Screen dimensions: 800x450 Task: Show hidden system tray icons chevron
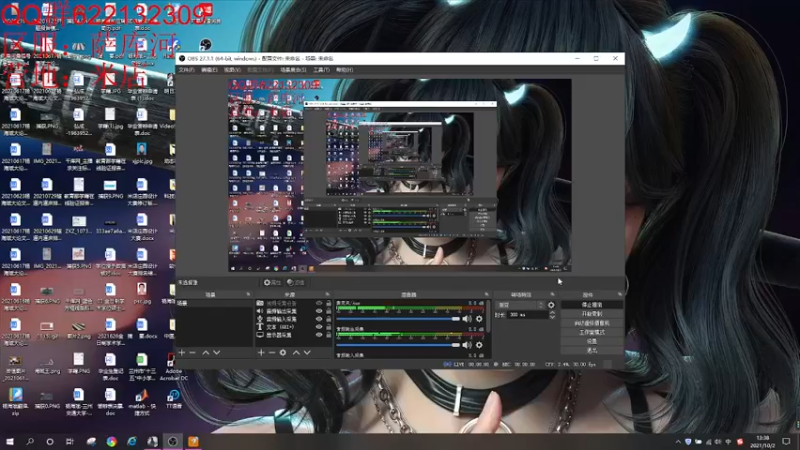pos(678,442)
